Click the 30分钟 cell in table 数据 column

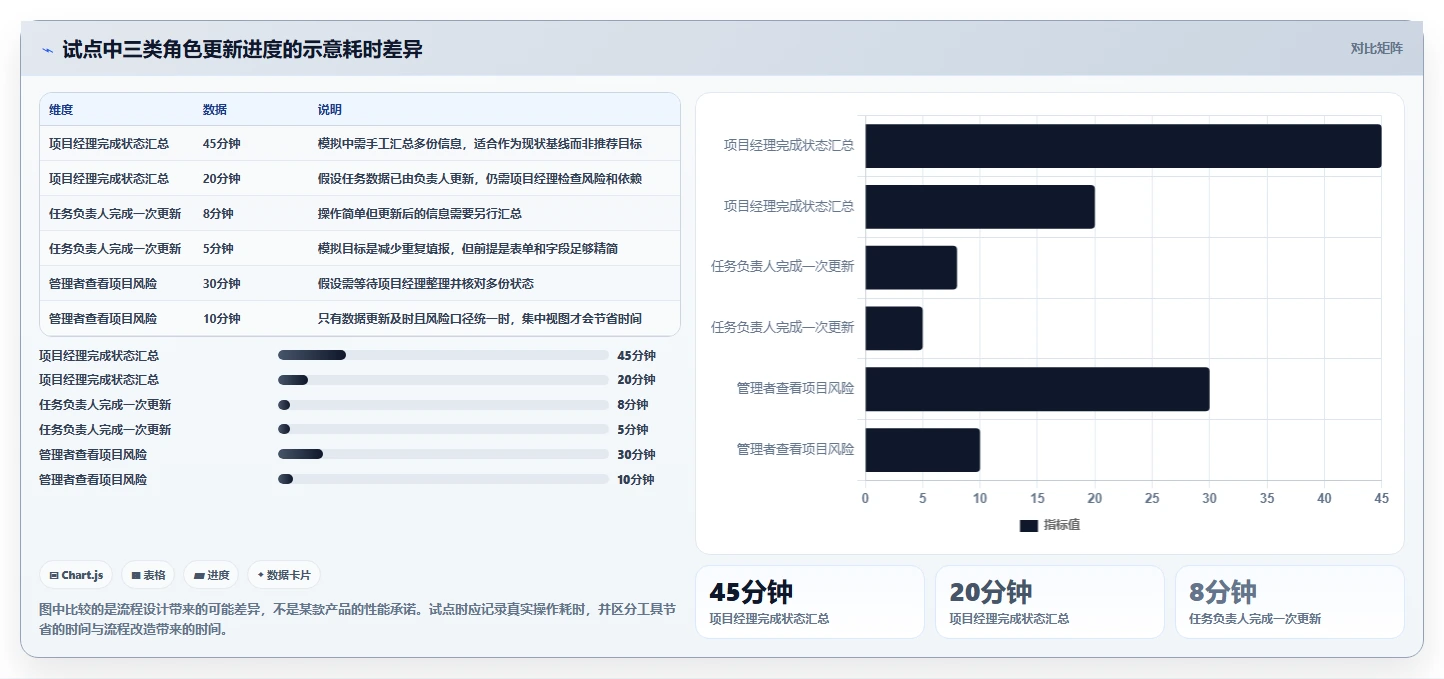click(221, 284)
